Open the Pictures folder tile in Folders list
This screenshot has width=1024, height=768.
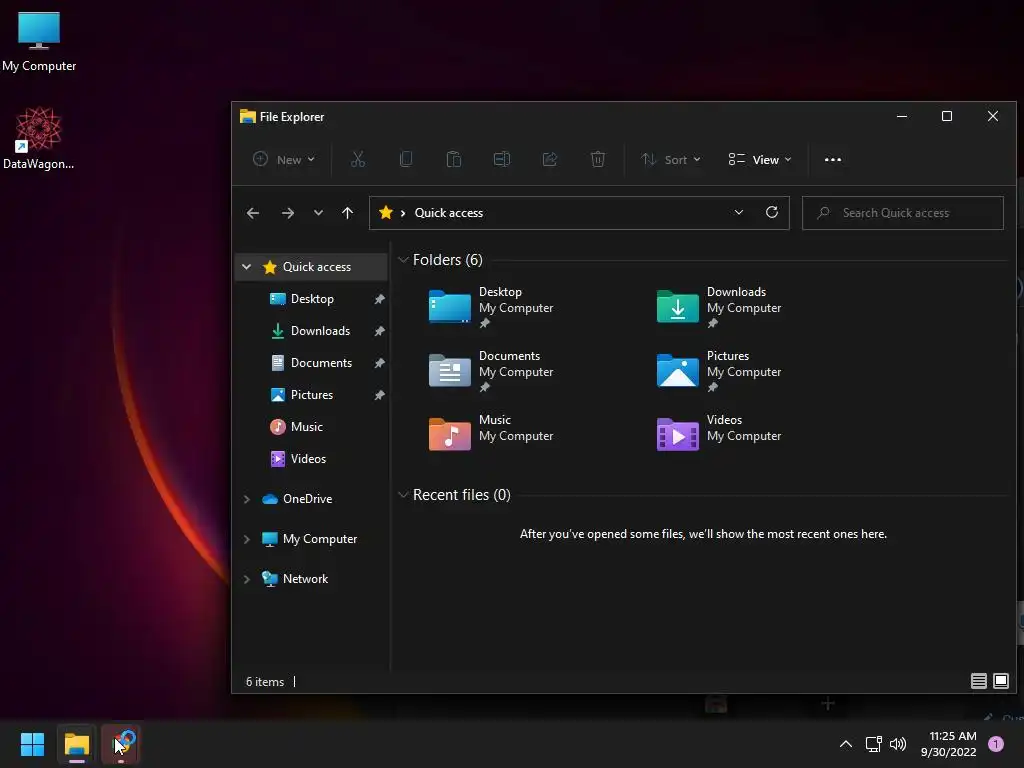point(719,371)
